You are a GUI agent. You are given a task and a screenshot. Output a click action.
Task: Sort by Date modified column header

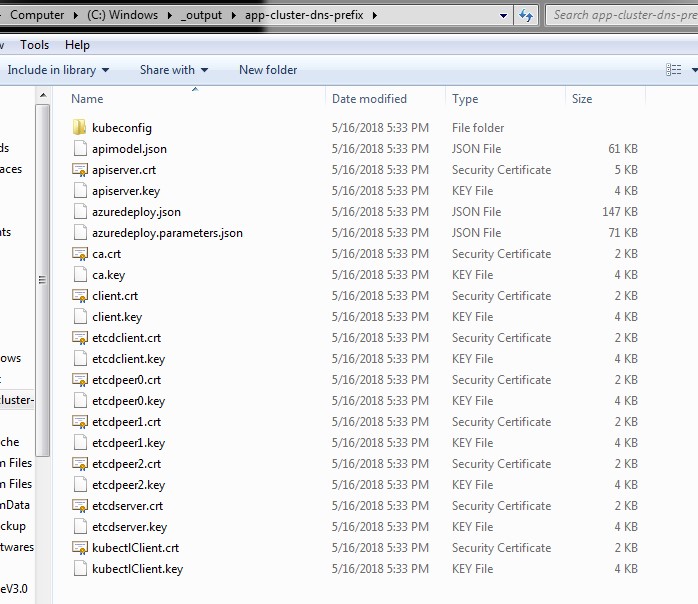[x=369, y=99]
